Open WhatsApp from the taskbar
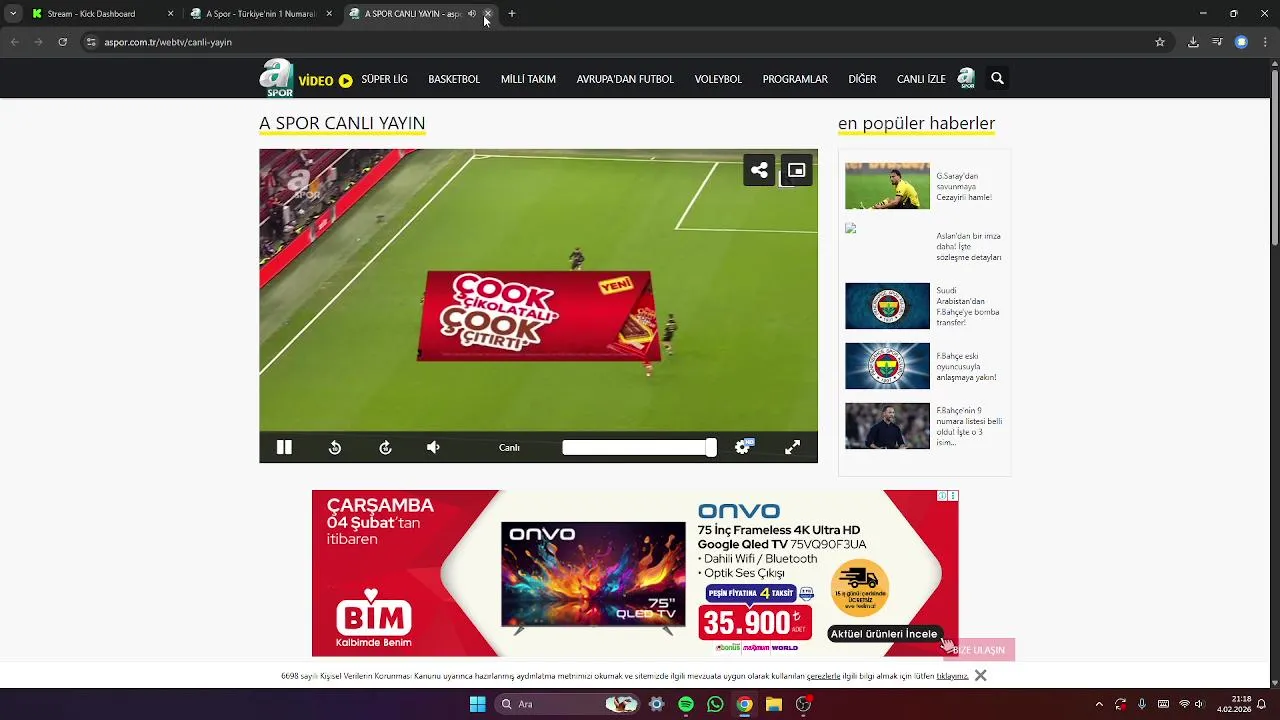Viewport: 1280px width, 720px height. [715, 704]
